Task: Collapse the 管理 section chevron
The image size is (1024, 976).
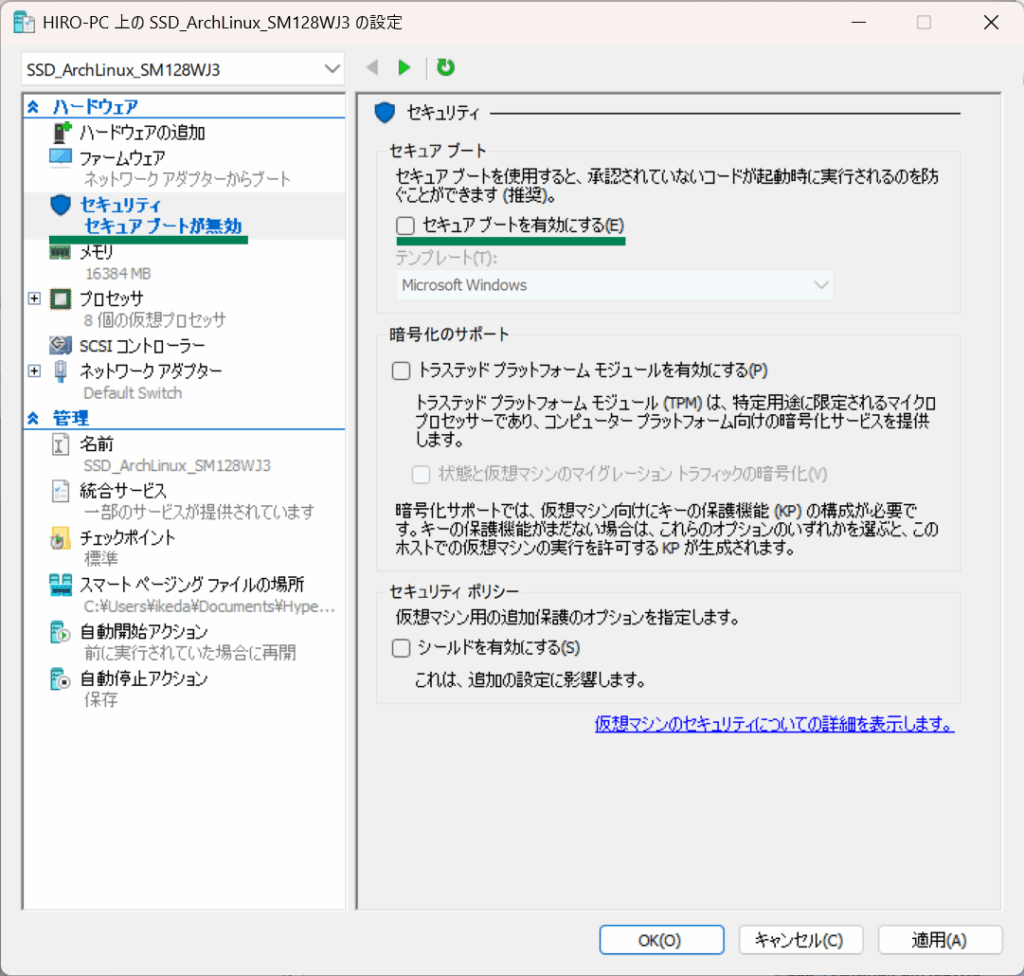Action: [33, 418]
